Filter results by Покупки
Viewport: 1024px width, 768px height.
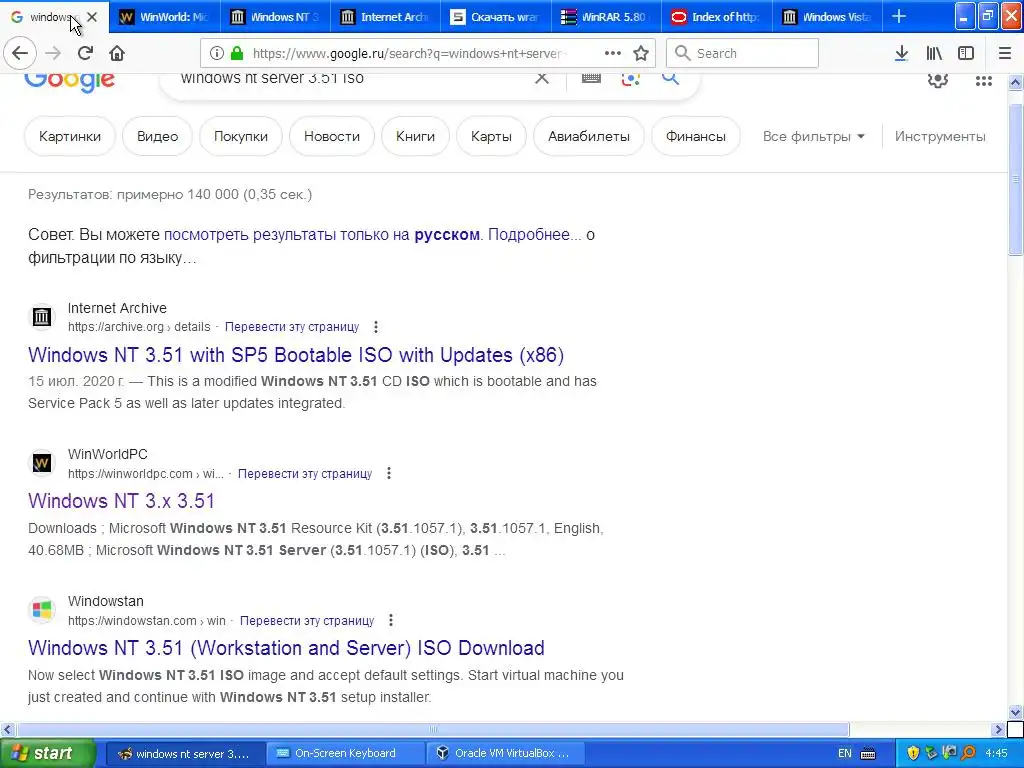click(x=241, y=136)
